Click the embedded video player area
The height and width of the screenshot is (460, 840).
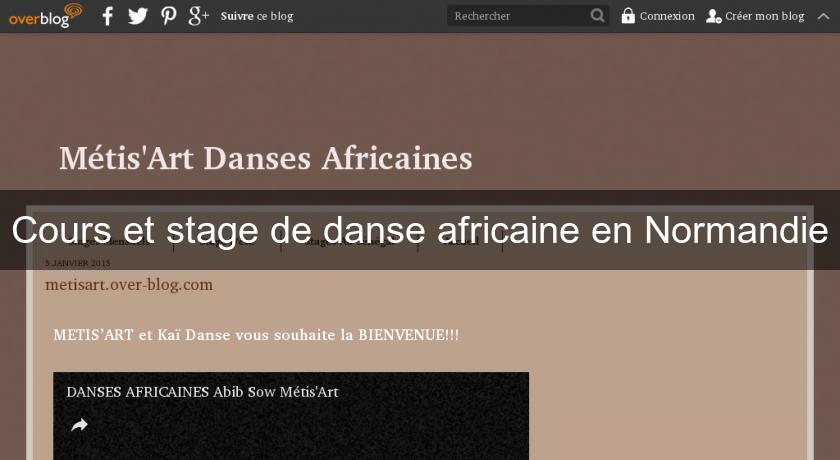[x=291, y=416]
